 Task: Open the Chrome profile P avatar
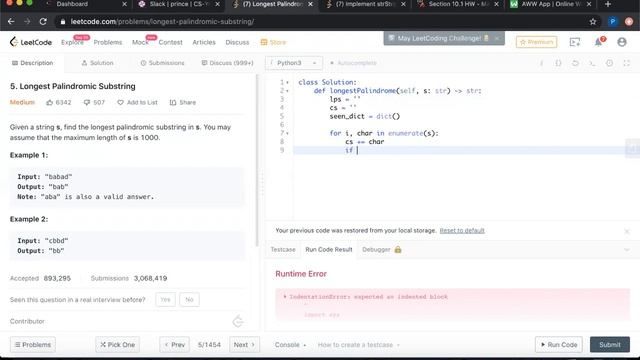612,22
